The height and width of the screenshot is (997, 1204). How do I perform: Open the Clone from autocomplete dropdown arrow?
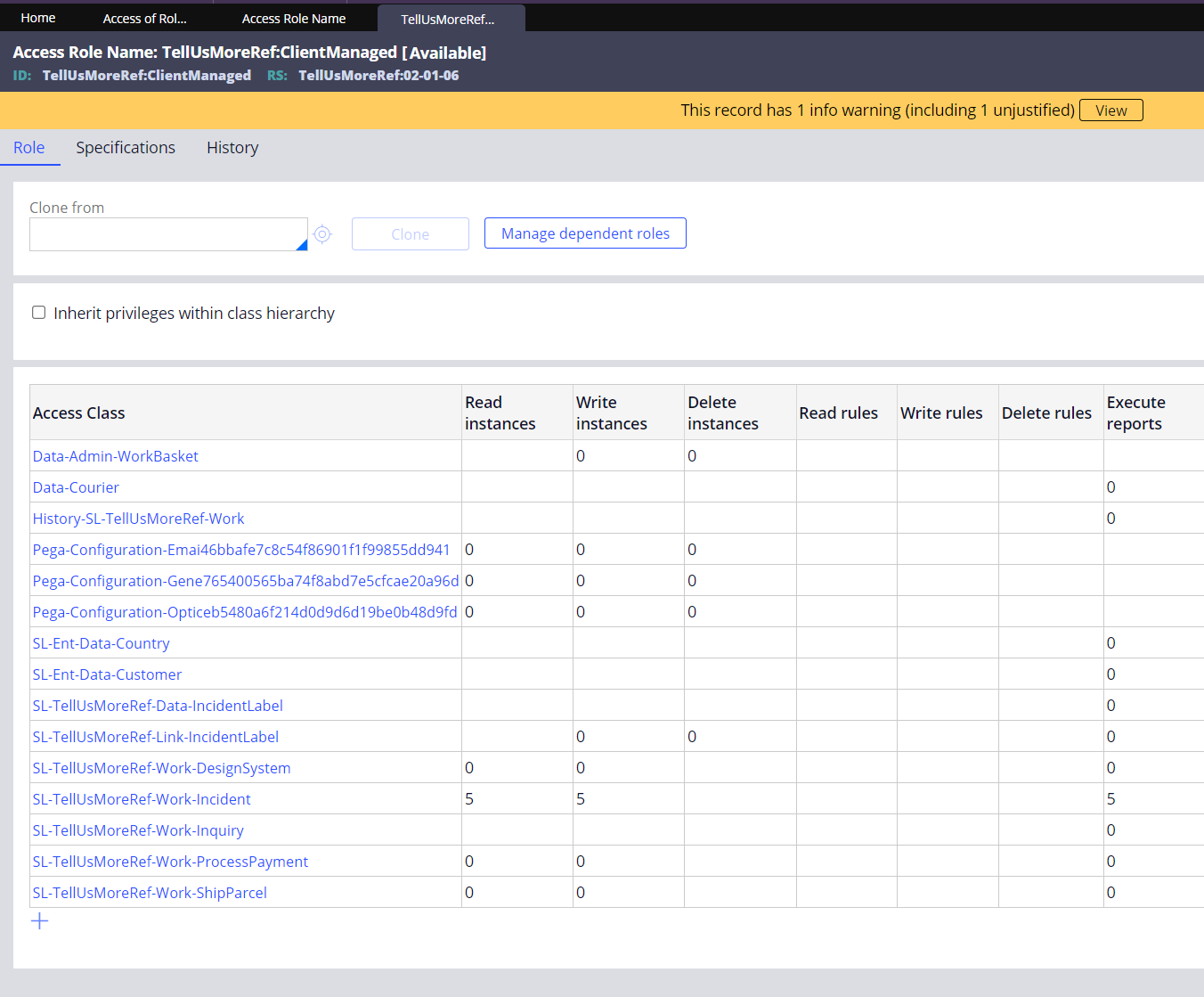[x=302, y=245]
